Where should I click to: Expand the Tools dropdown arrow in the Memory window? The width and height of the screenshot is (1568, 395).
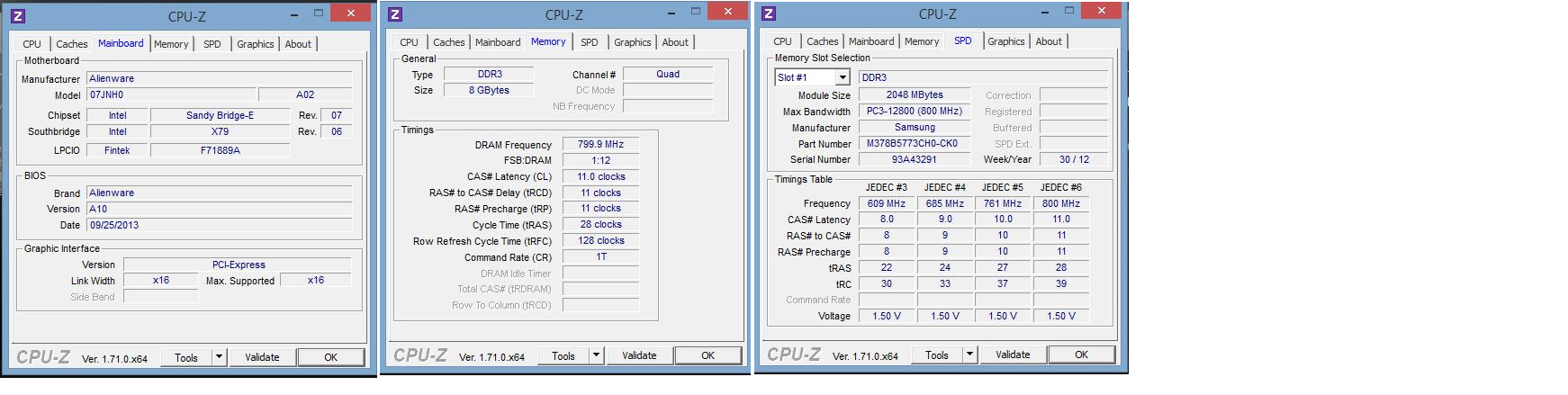(x=596, y=355)
